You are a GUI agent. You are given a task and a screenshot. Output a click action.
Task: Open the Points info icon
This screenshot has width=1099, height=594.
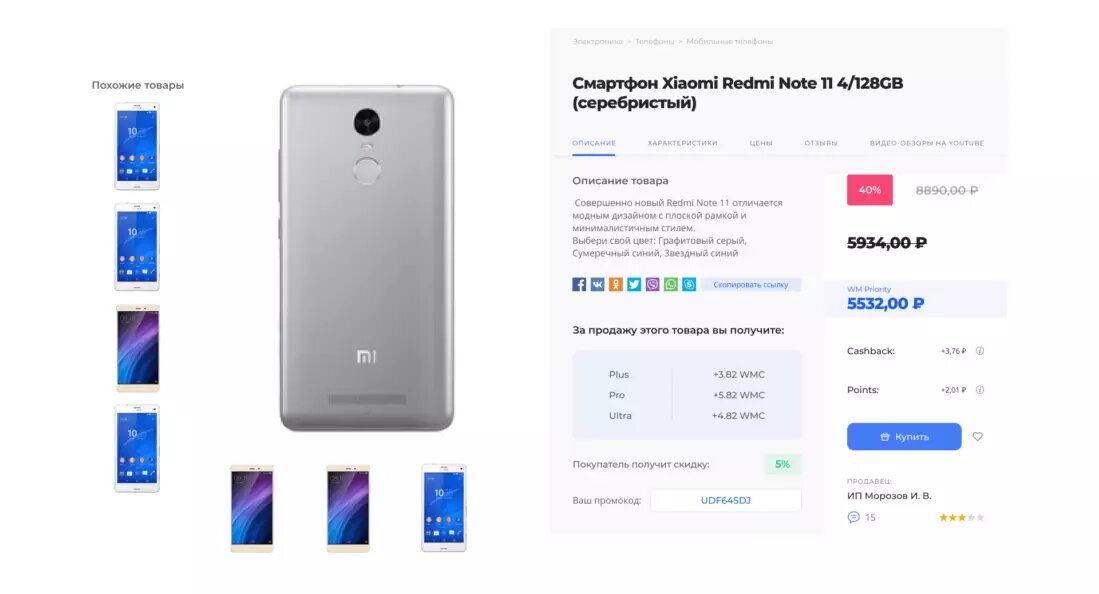(980, 390)
